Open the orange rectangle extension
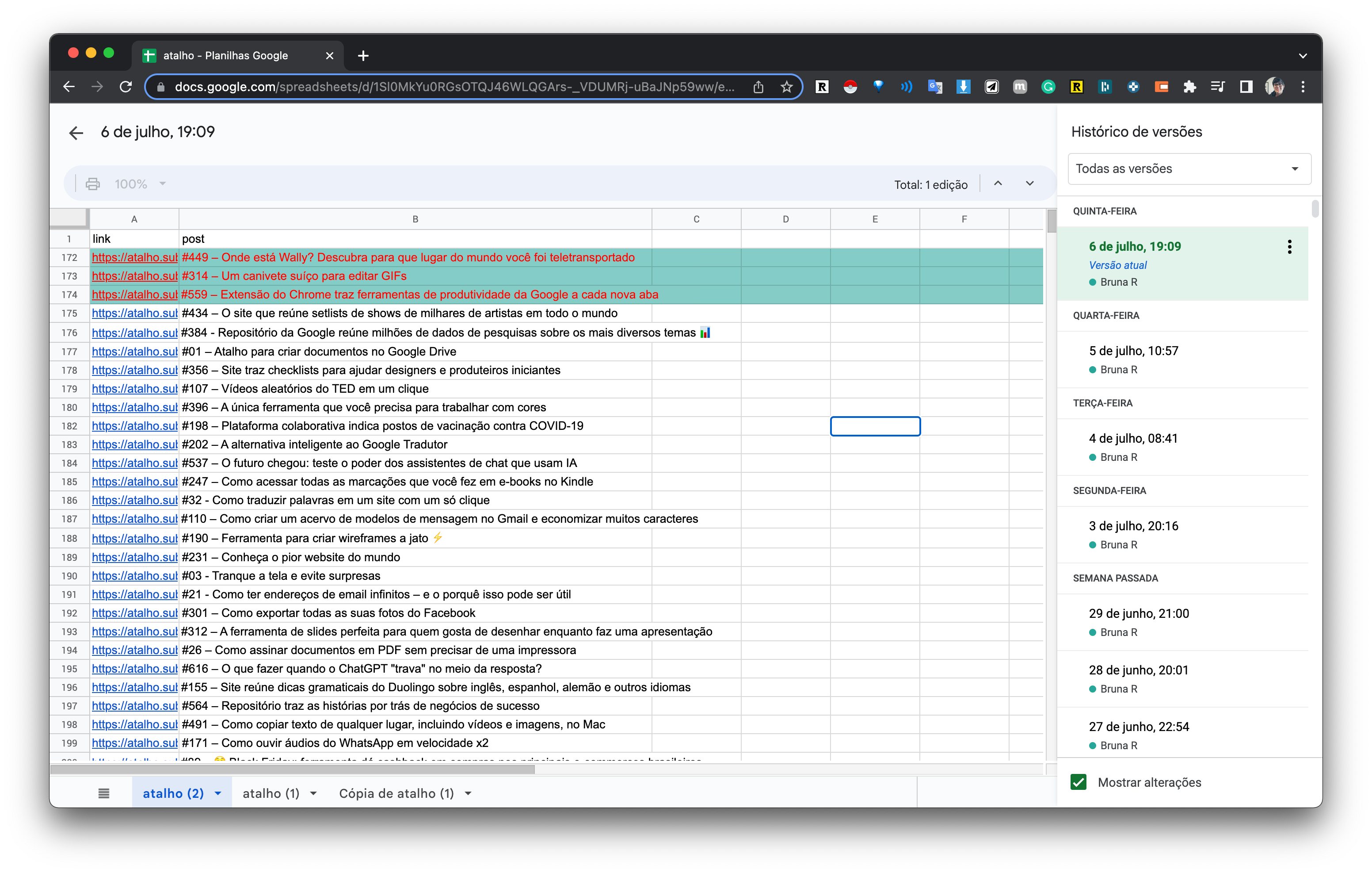1372x873 pixels. click(1162, 87)
